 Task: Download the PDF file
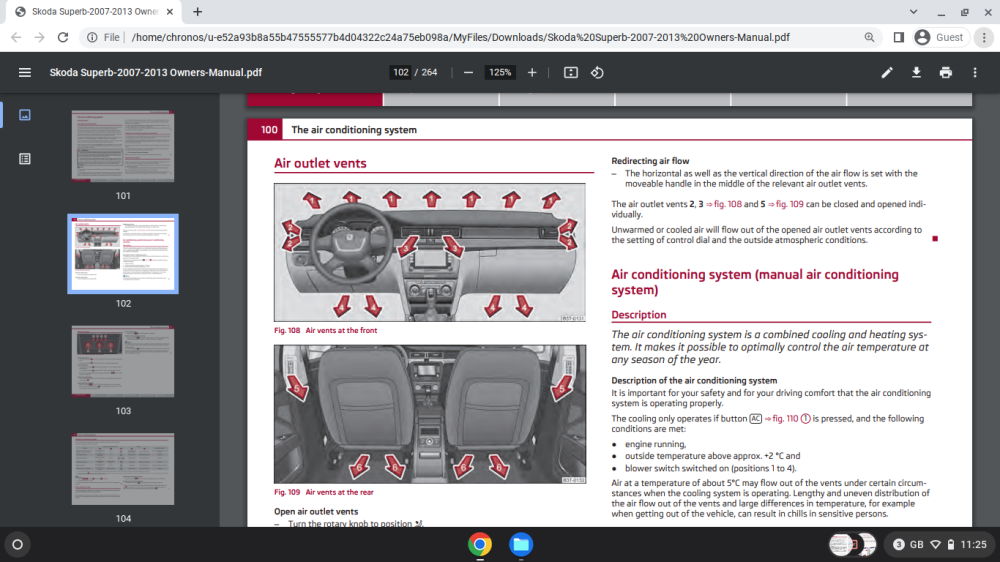916,73
